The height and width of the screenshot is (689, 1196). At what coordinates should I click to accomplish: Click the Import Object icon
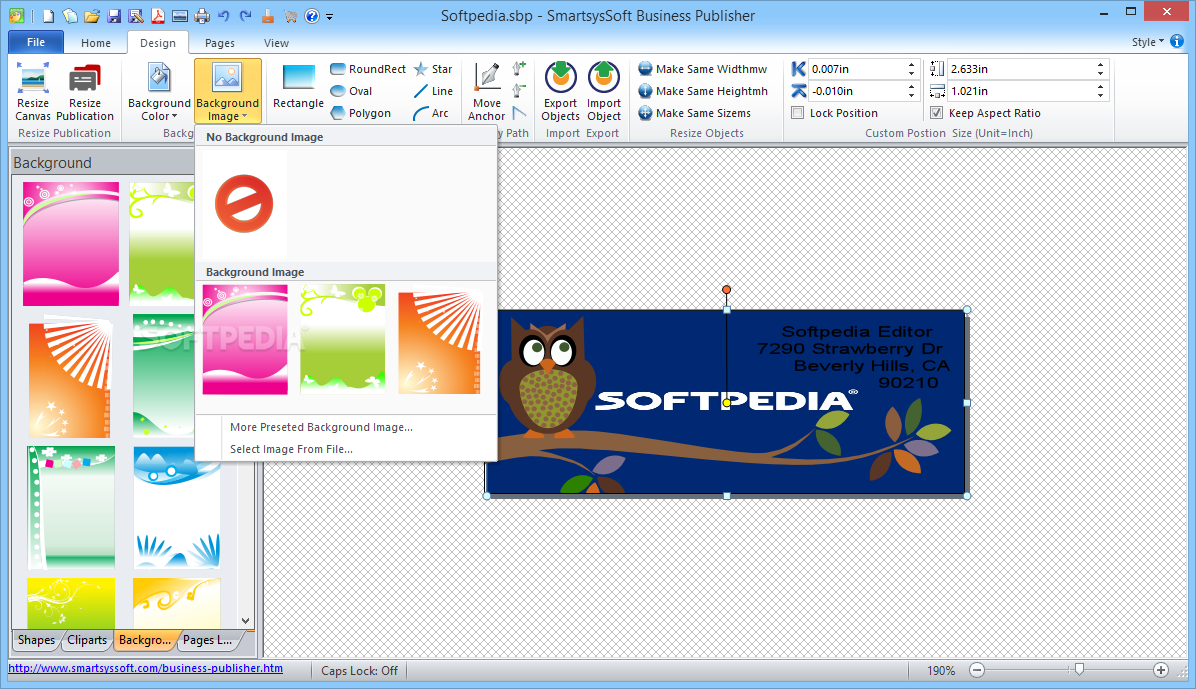pos(604,92)
